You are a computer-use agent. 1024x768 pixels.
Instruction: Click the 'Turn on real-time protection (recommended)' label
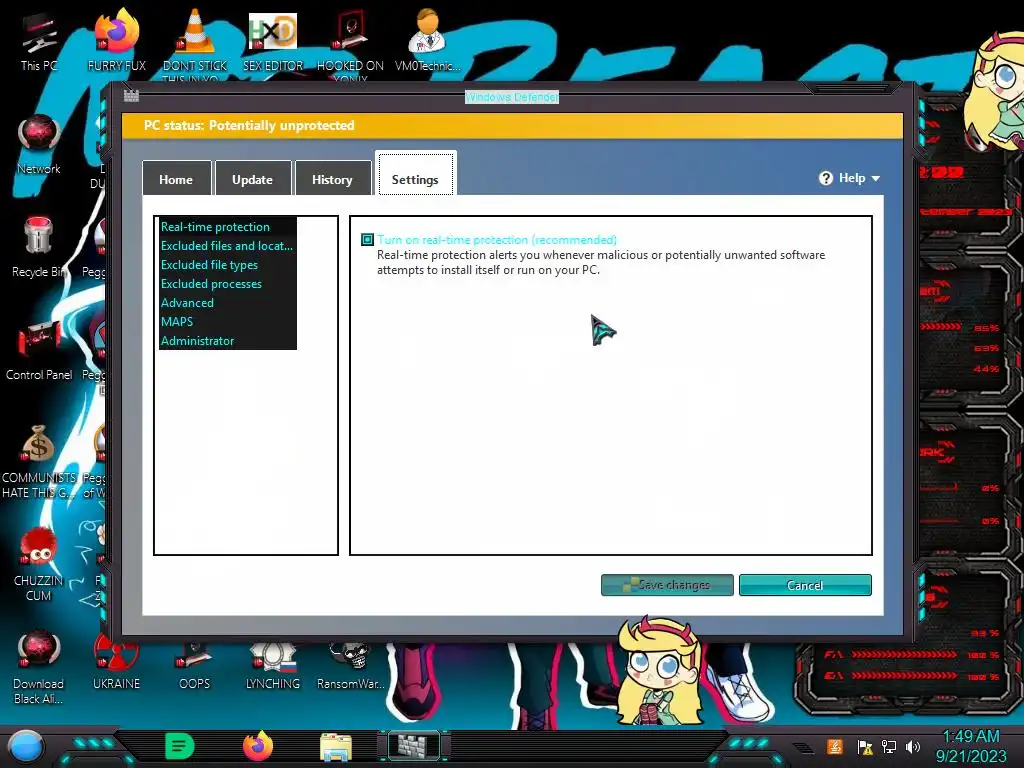[497, 240]
